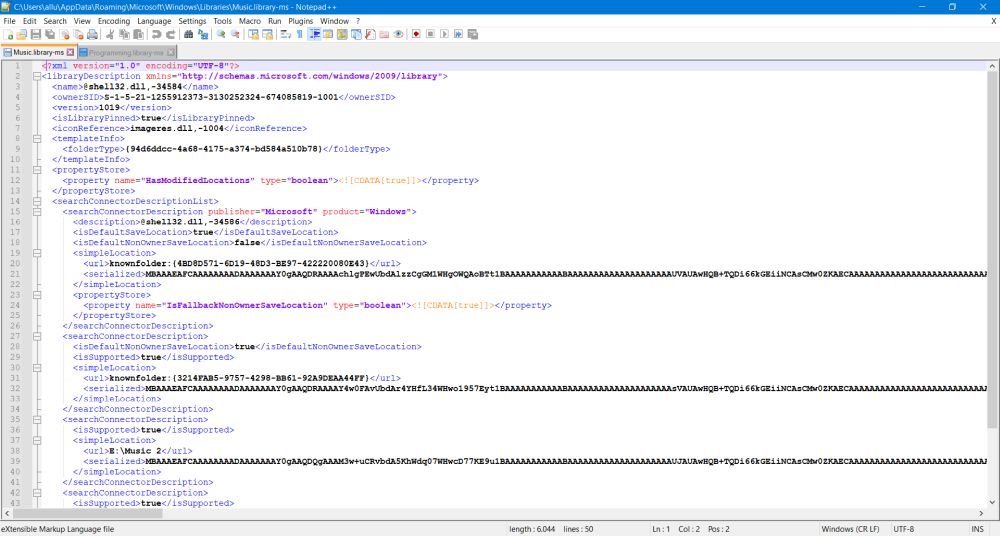The width and height of the screenshot is (1000, 536).
Task: Open the Replace dialog toolbar icon
Action: pyautogui.click(x=202, y=34)
